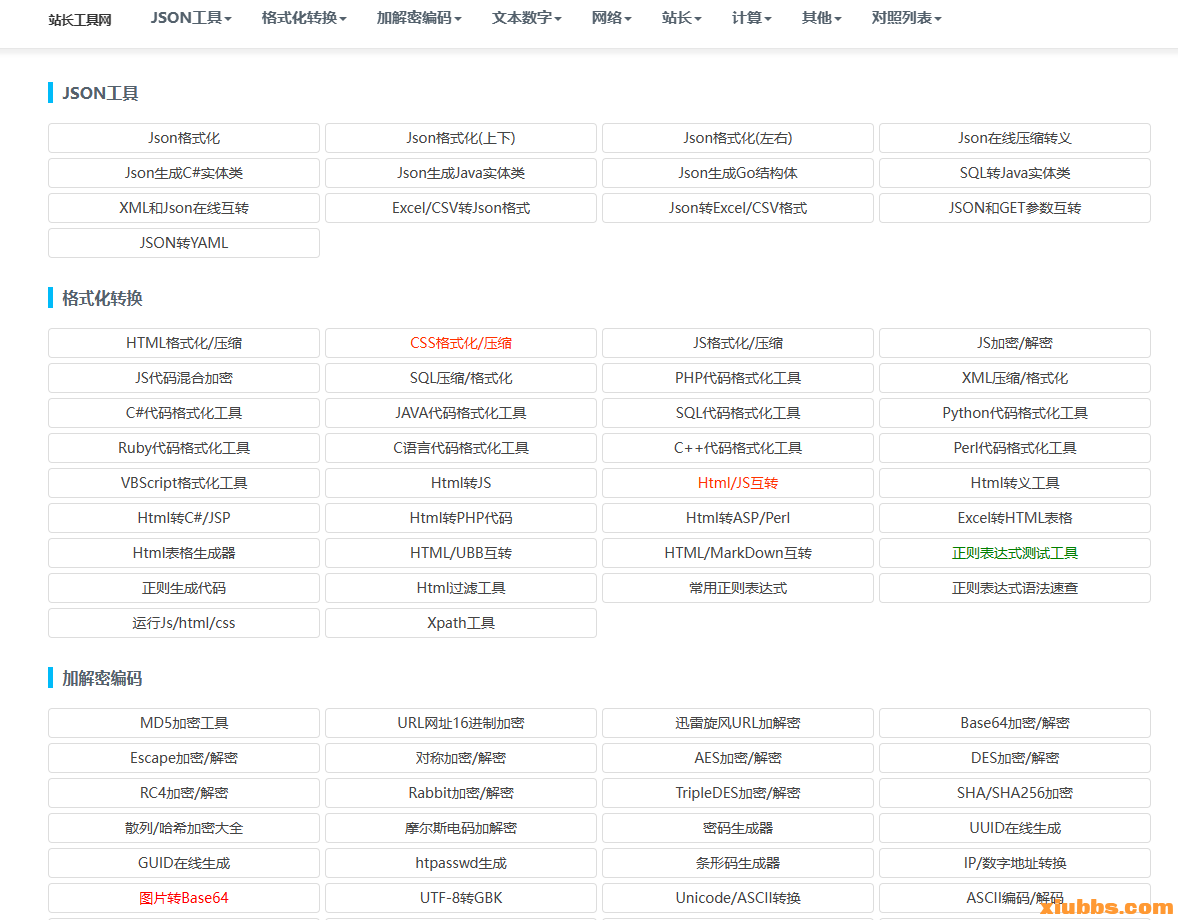This screenshot has width=1178, height=920.
Task: Choose the Python代码格式化工具 button
Action: click(1015, 413)
